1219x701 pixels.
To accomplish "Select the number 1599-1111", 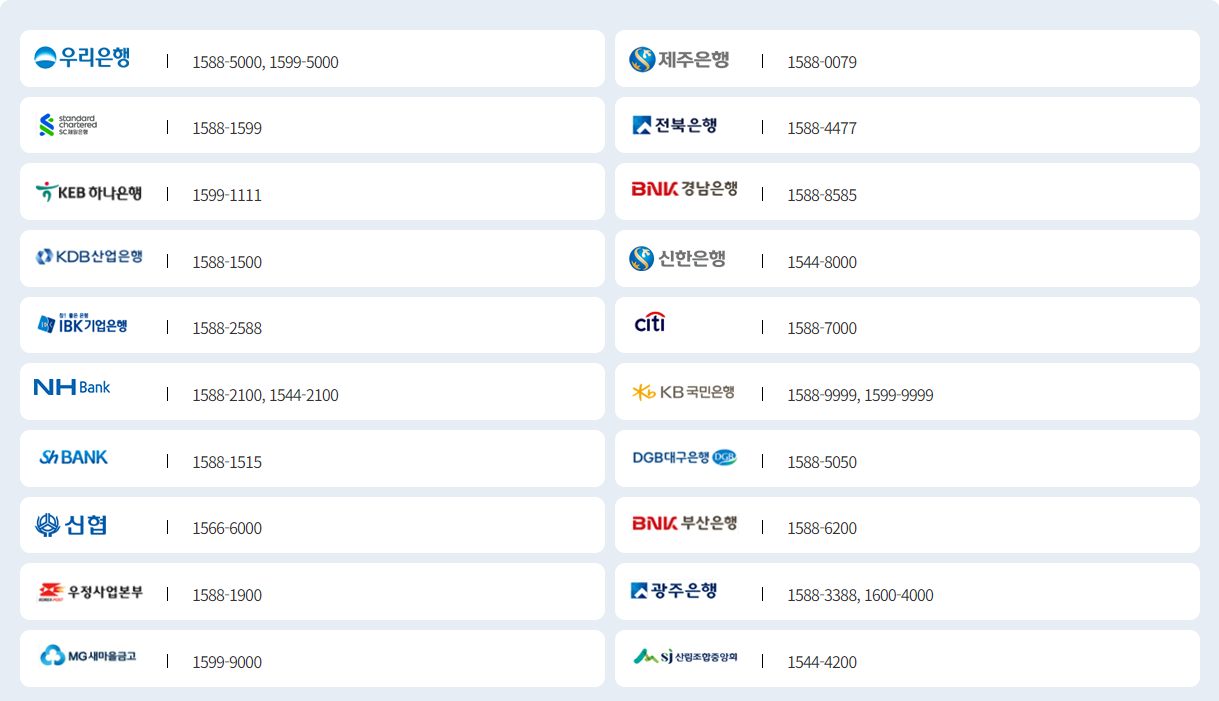I will pos(227,195).
